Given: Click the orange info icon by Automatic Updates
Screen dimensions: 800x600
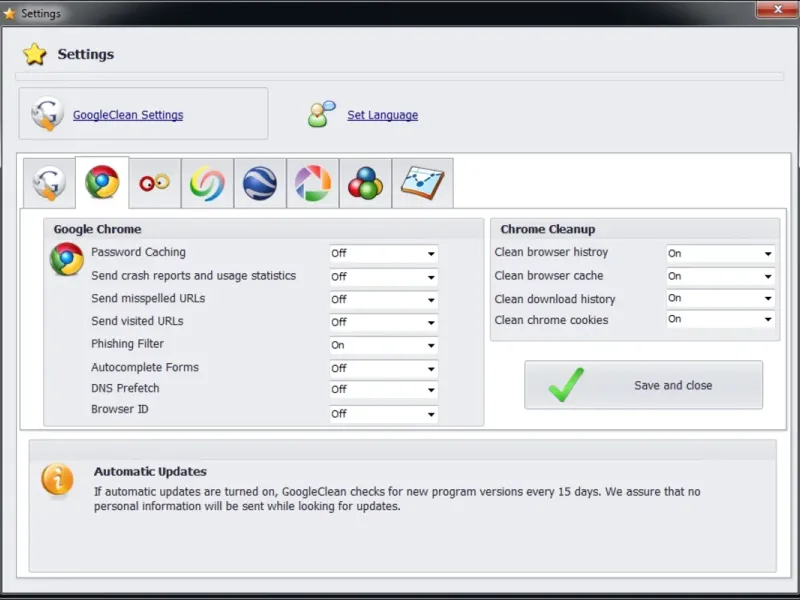Looking at the screenshot, I should pos(57,480).
